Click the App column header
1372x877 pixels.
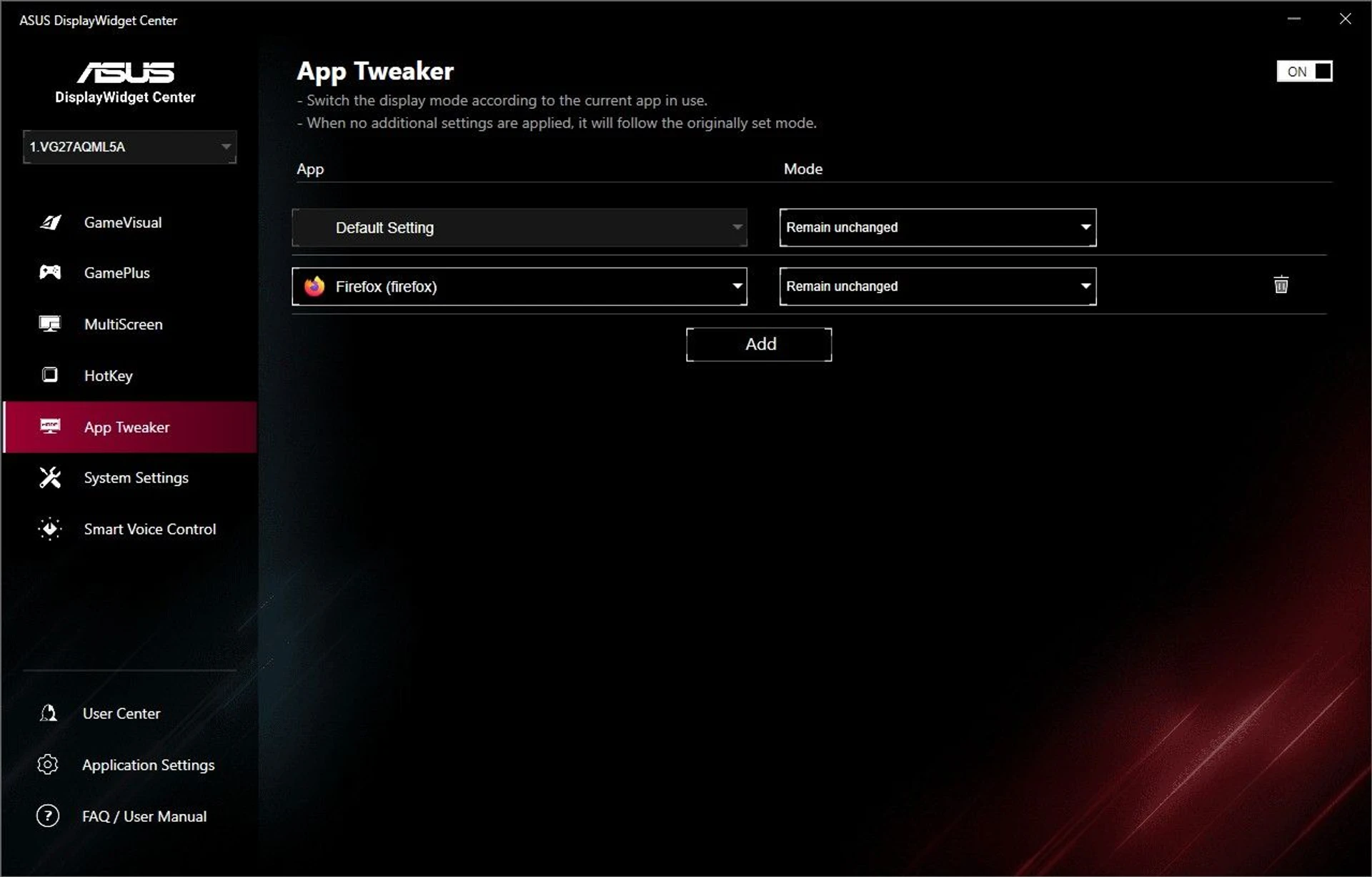tap(310, 169)
